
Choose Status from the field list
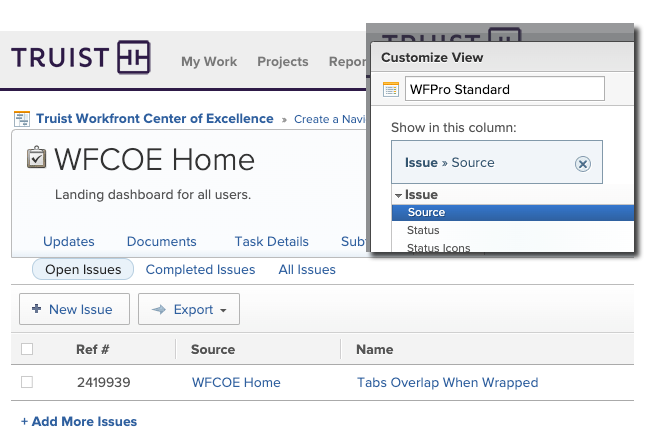[423, 230]
